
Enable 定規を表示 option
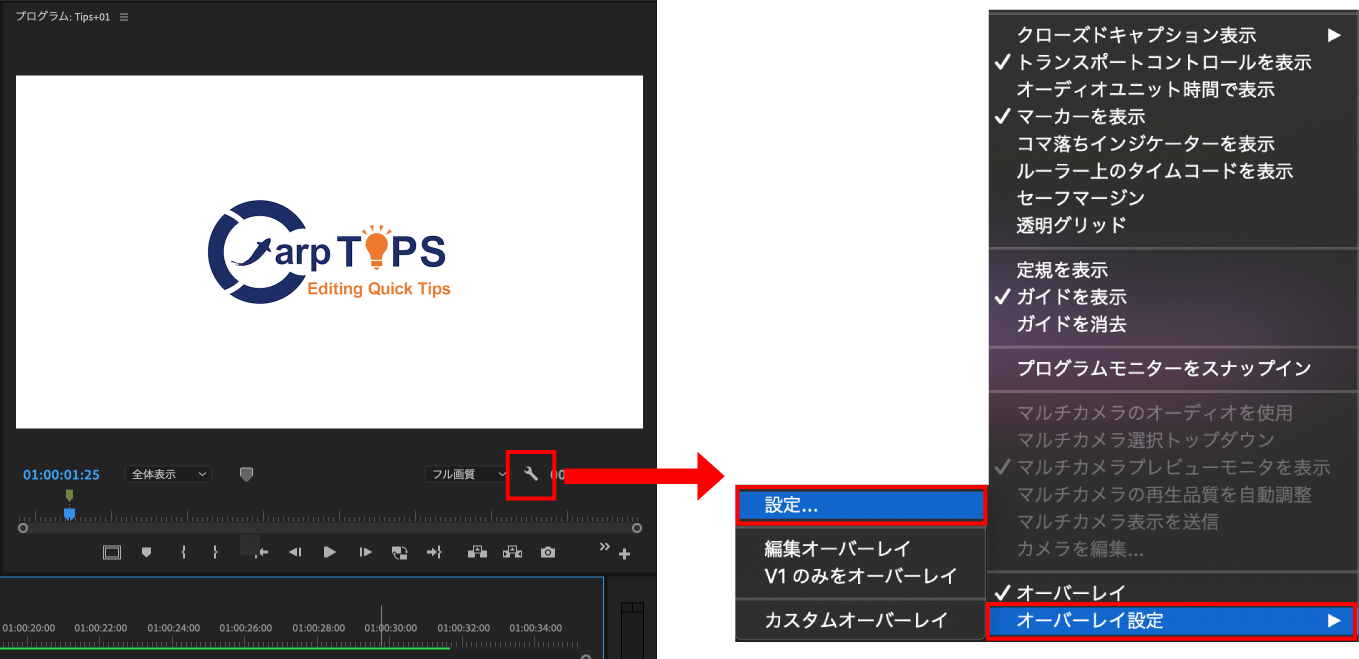coord(1174,270)
